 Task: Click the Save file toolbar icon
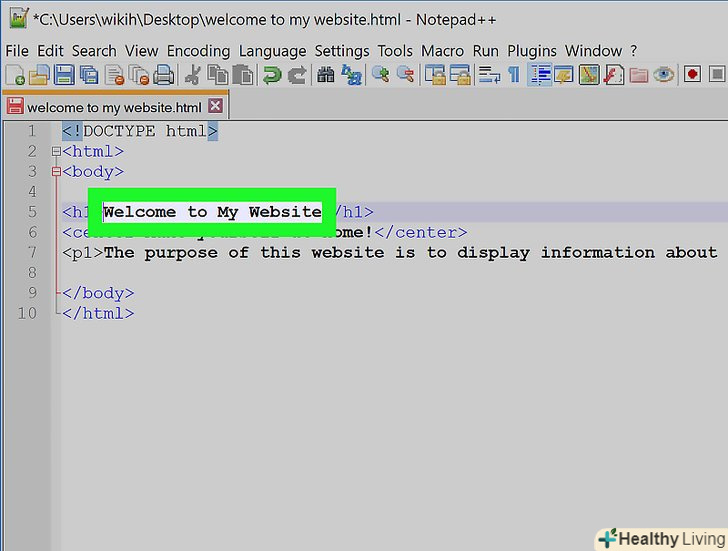[x=64, y=75]
